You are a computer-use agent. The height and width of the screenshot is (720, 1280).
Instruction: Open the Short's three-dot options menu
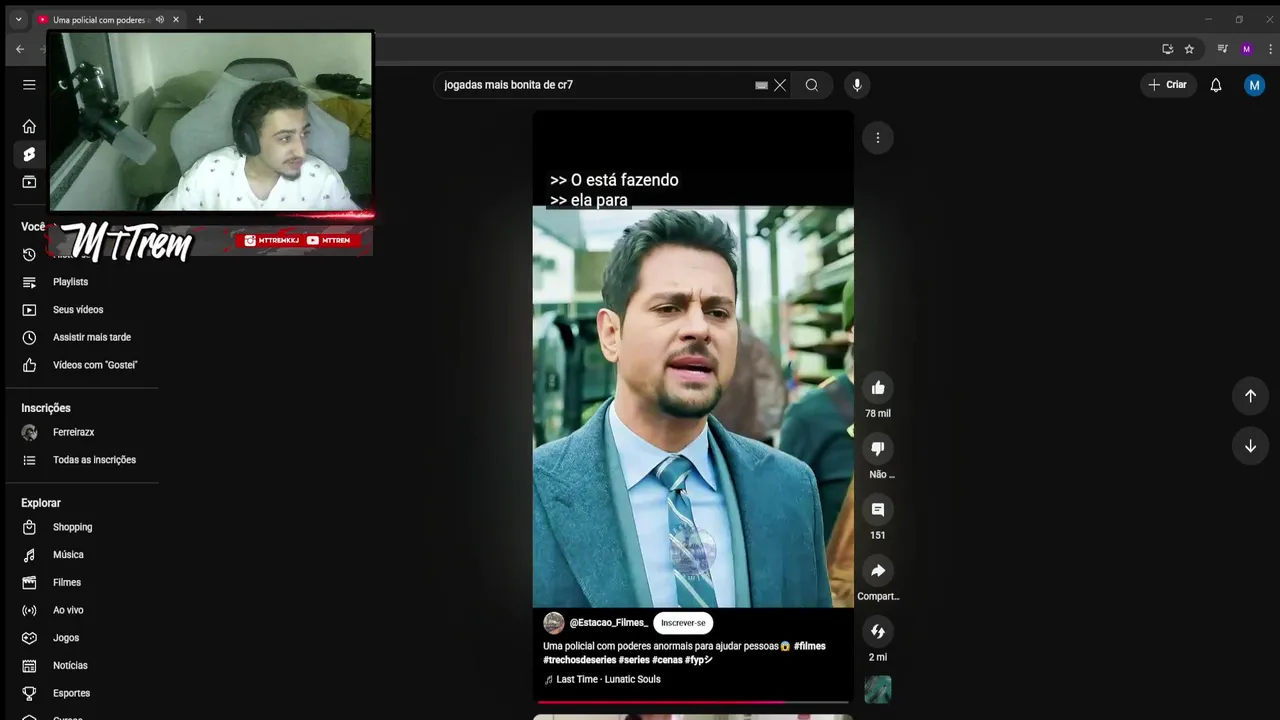[x=878, y=138]
